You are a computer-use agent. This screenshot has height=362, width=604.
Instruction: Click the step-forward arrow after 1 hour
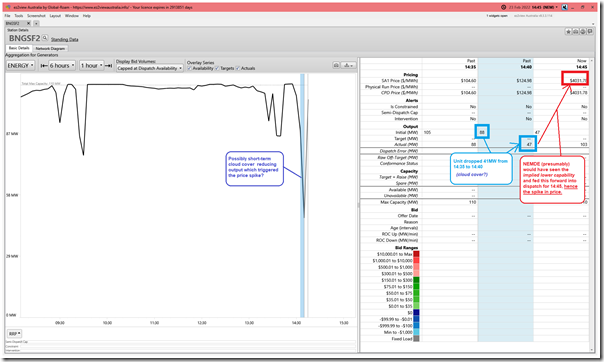[109, 66]
